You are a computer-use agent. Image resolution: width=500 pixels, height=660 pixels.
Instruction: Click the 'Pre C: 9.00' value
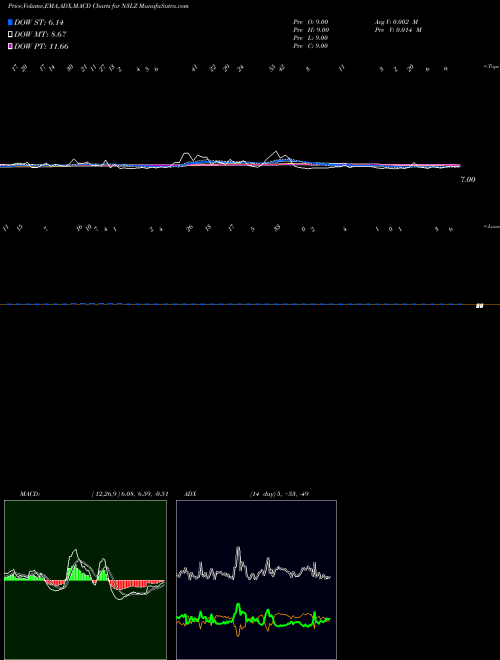click(311, 46)
